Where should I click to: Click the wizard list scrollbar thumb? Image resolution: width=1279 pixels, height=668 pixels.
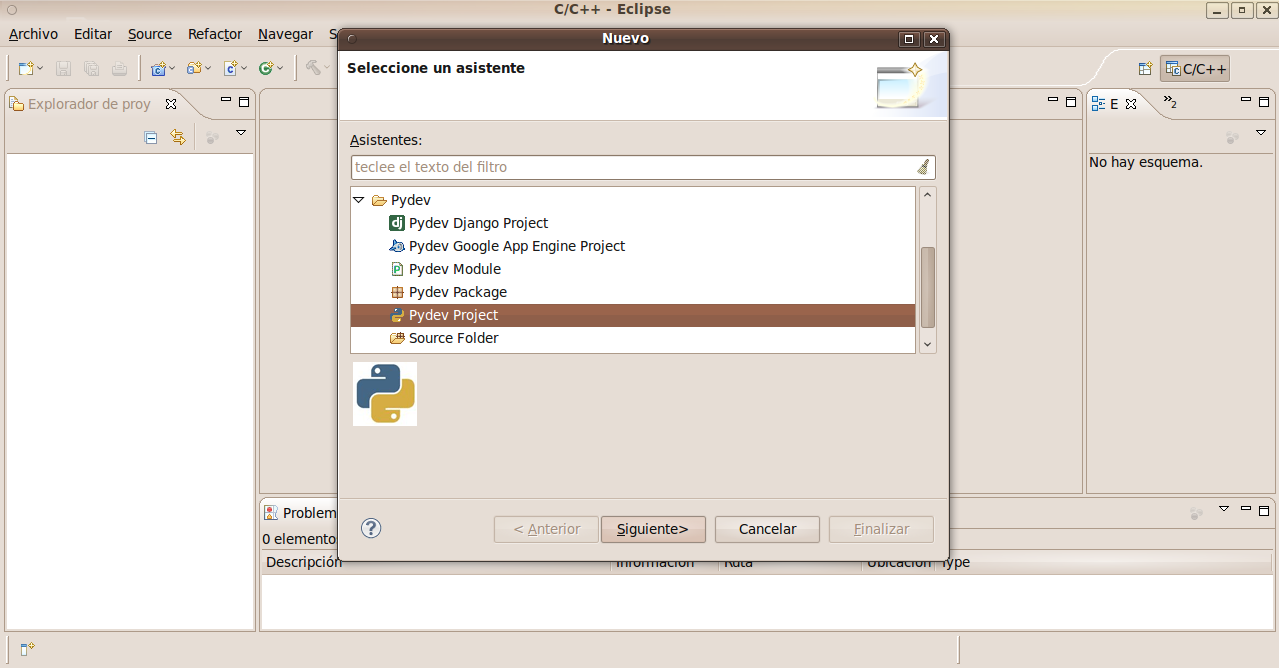pos(928,287)
